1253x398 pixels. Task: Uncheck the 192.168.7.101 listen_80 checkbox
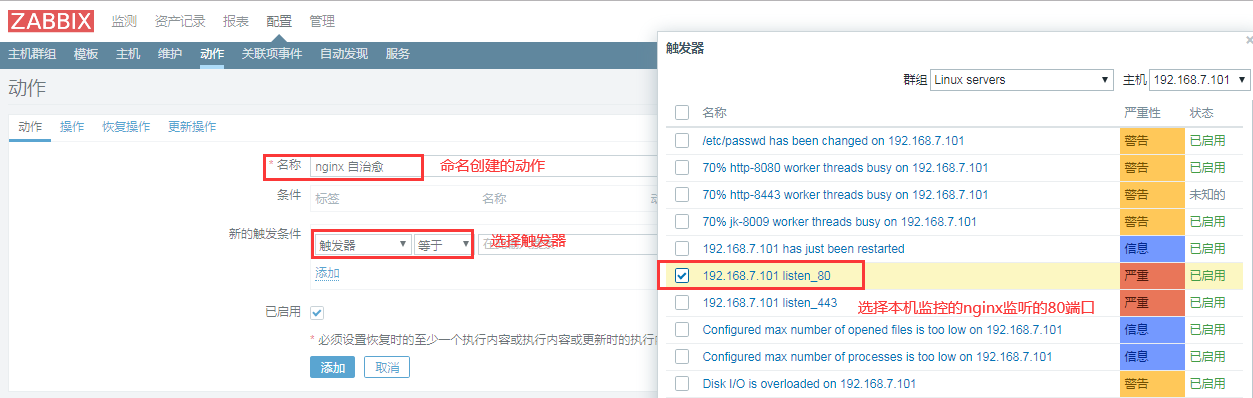tap(682, 275)
